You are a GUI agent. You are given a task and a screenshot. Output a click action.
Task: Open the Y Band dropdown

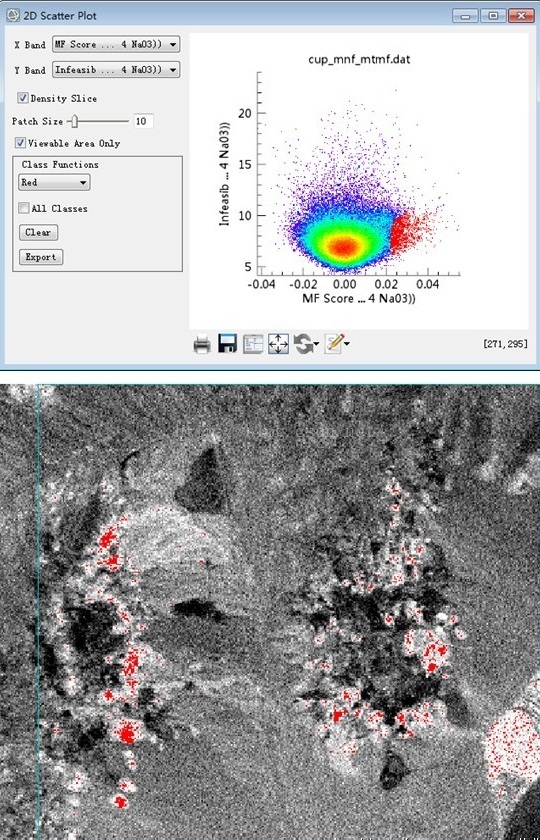click(x=116, y=70)
